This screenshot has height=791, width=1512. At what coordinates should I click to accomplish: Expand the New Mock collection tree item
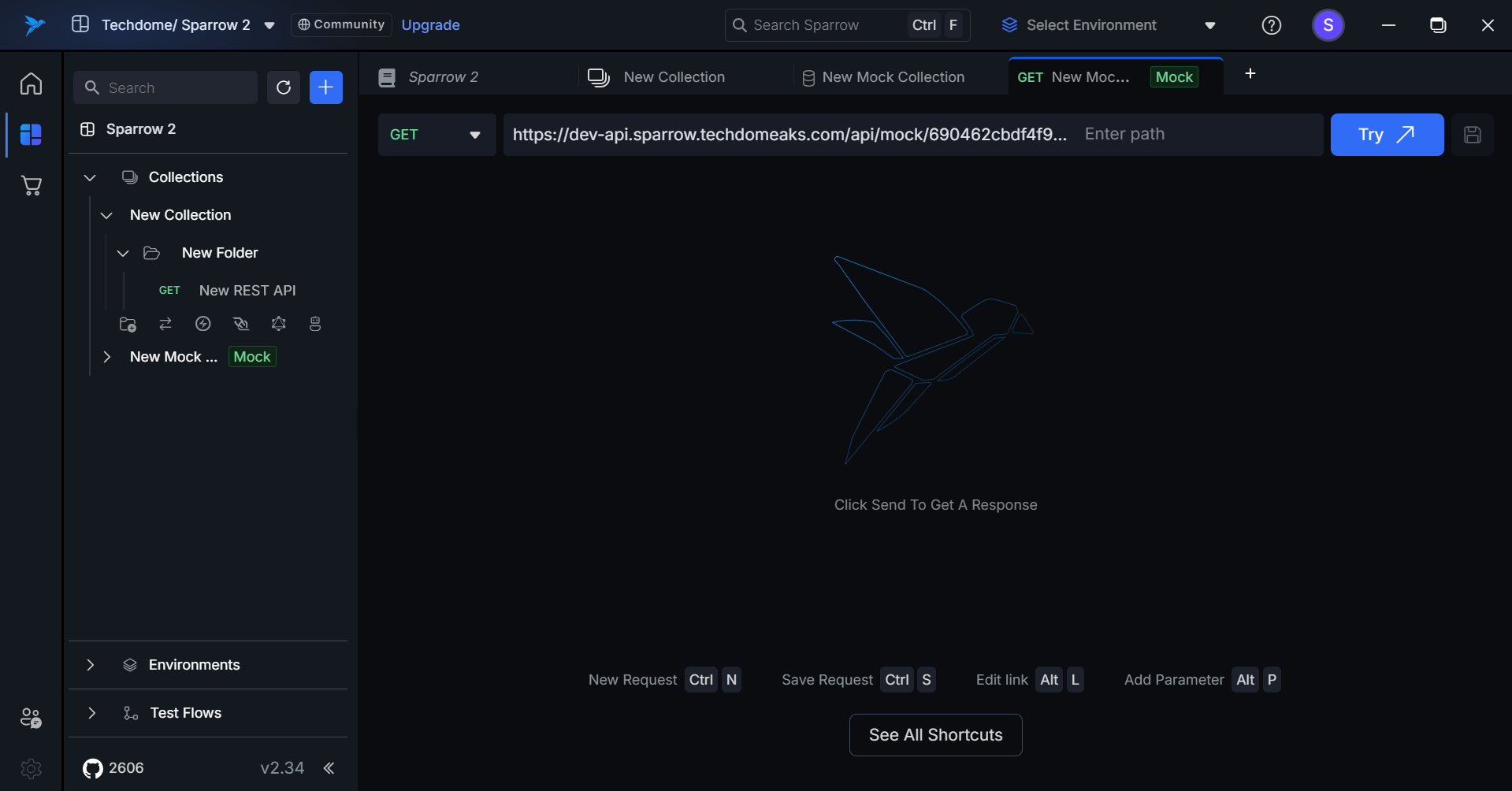tap(107, 357)
